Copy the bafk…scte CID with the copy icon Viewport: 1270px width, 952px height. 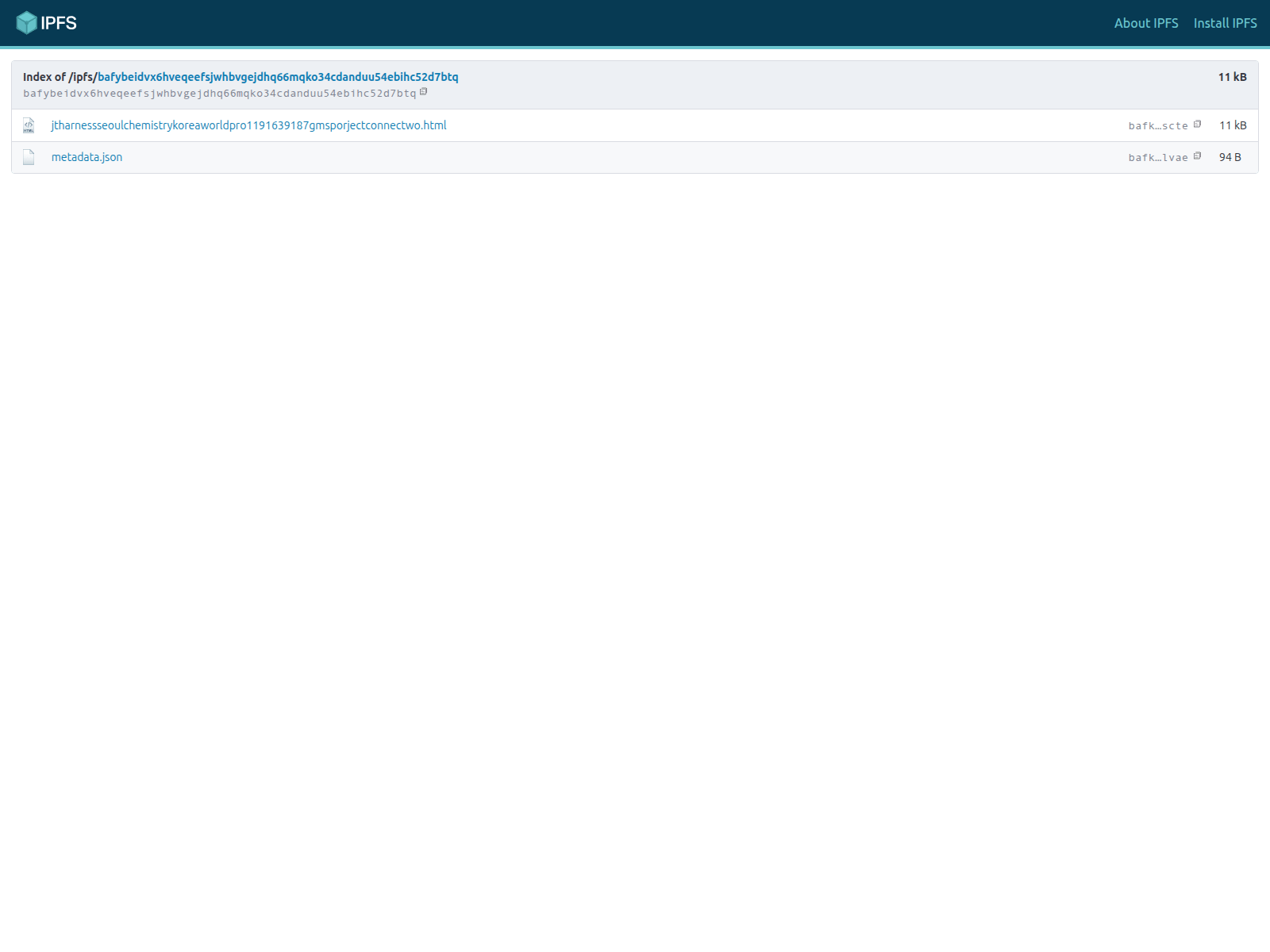coord(1197,124)
